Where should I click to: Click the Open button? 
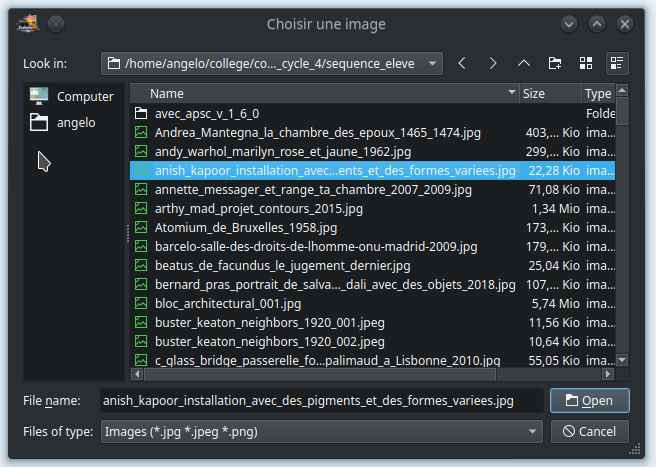589,400
